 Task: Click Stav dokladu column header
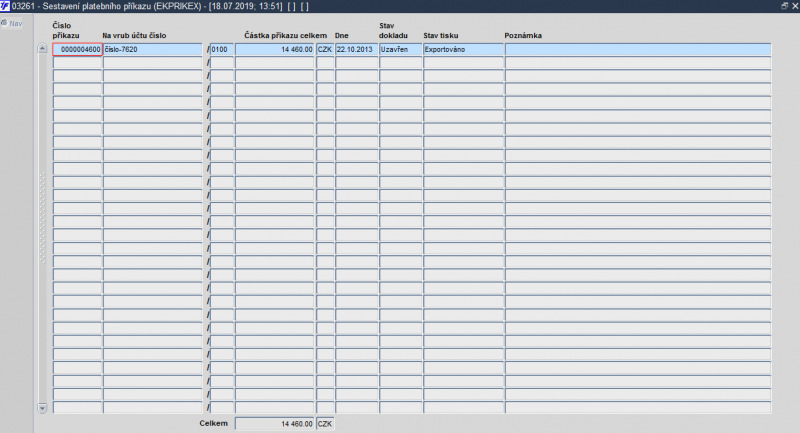[393, 31]
